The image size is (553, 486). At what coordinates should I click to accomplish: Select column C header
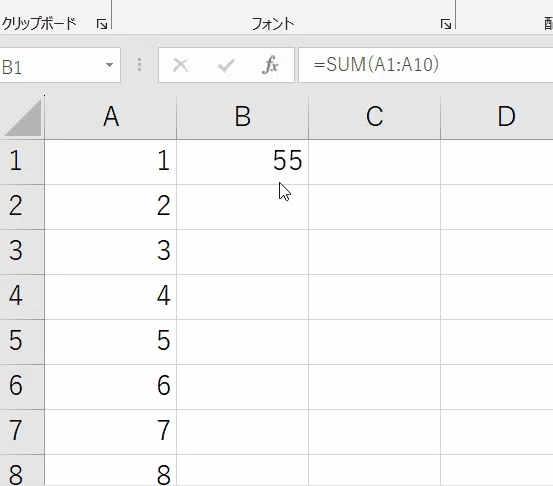pyautogui.click(x=375, y=117)
